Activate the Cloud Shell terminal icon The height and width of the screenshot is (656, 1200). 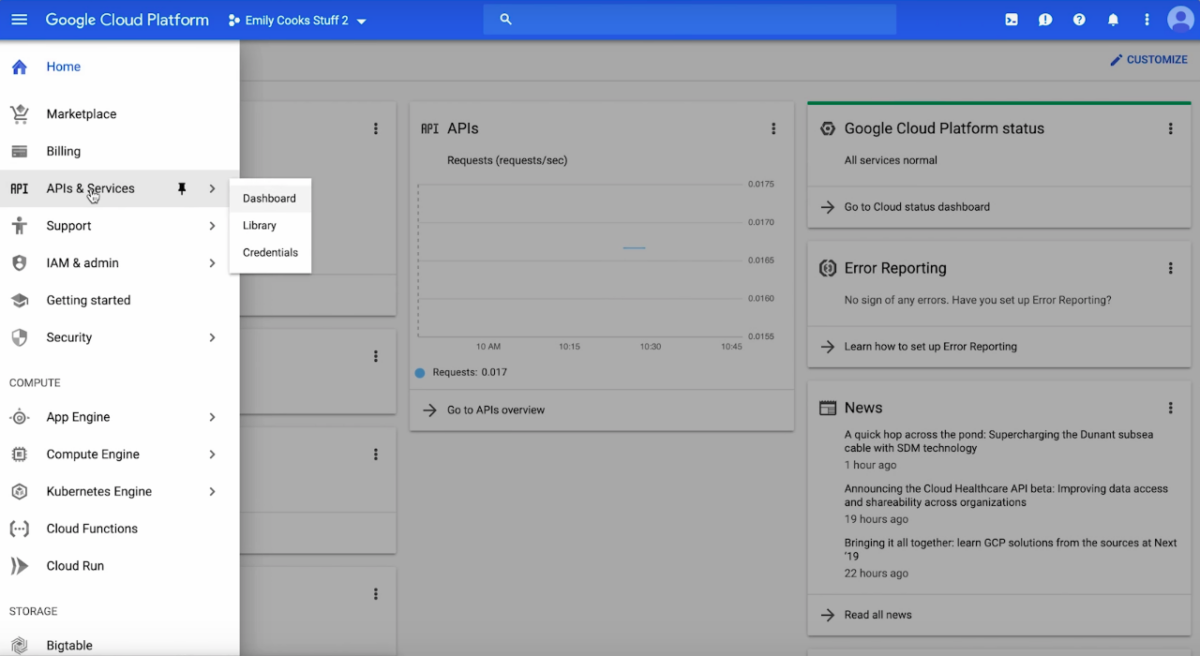(1011, 19)
